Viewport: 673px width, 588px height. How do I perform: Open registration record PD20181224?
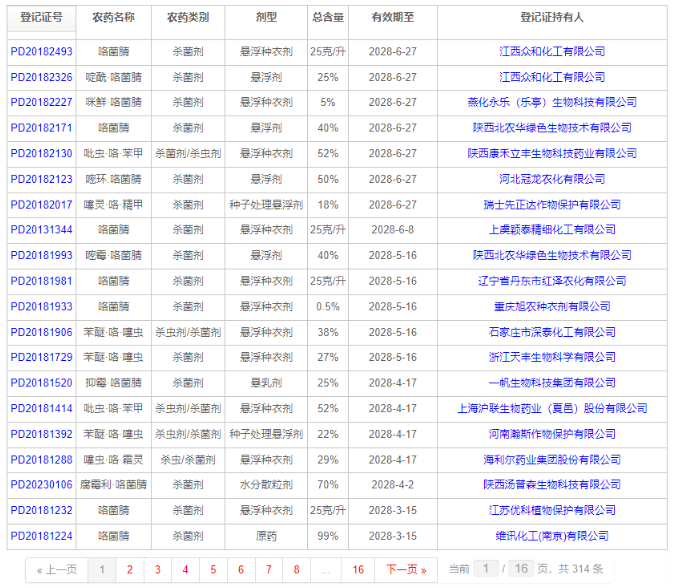click(42, 536)
